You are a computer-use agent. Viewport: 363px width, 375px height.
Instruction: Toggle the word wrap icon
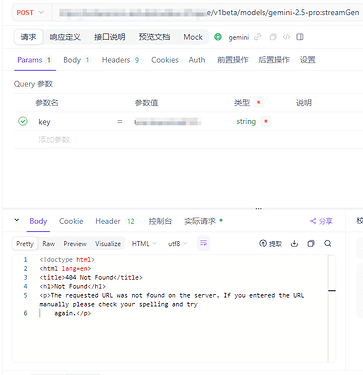click(203, 243)
